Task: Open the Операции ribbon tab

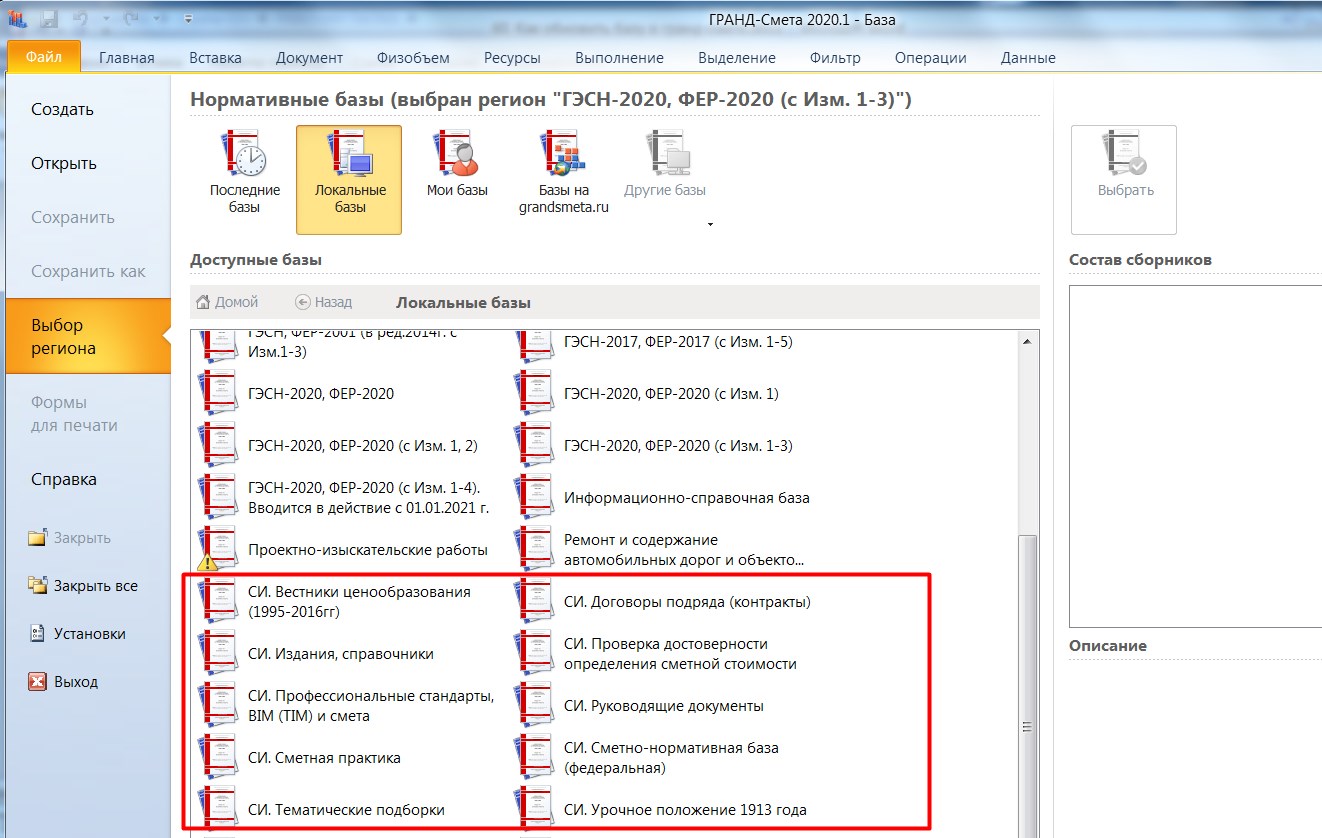Action: (930, 58)
